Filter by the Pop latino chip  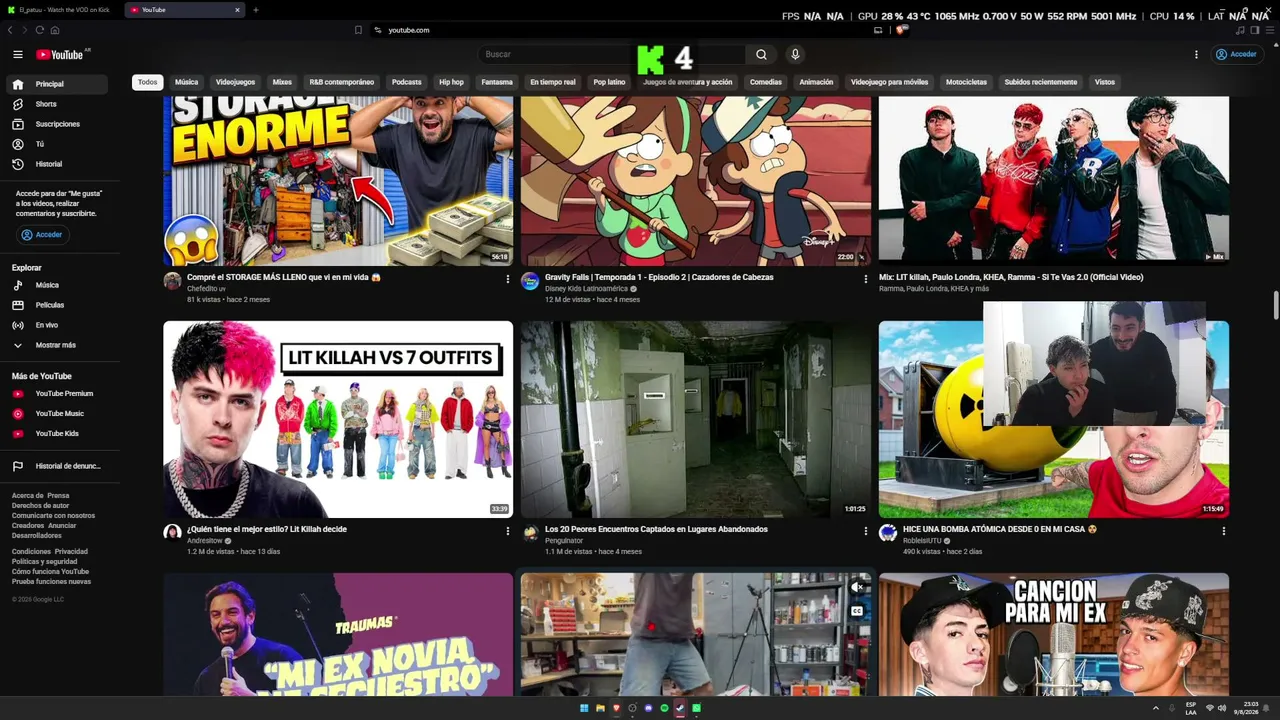[x=609, y=82]
